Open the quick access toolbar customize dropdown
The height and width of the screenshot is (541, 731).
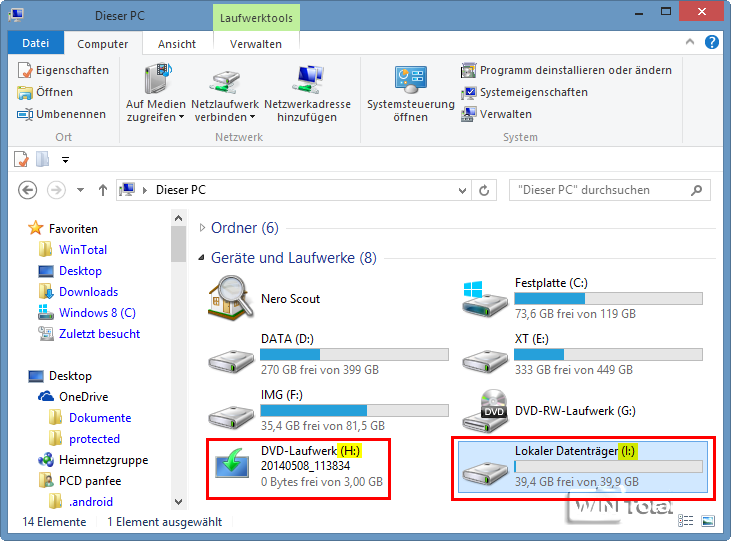[65, 160]
